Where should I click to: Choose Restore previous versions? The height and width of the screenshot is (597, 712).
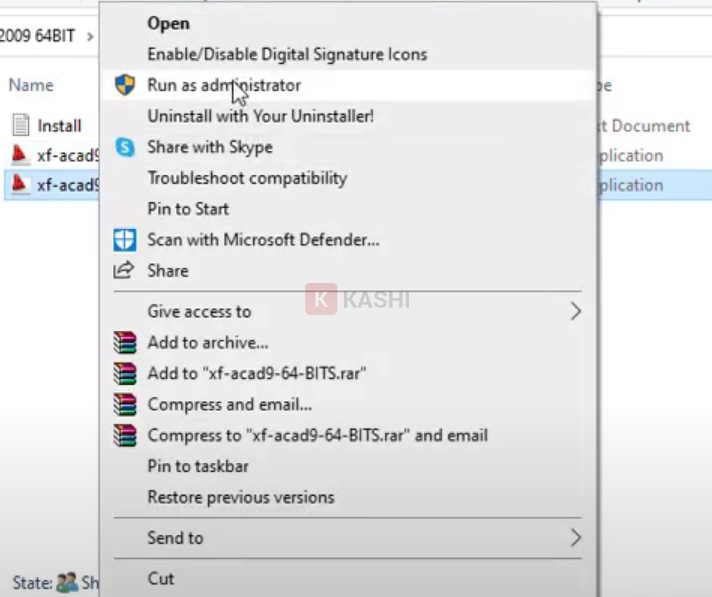241,497
